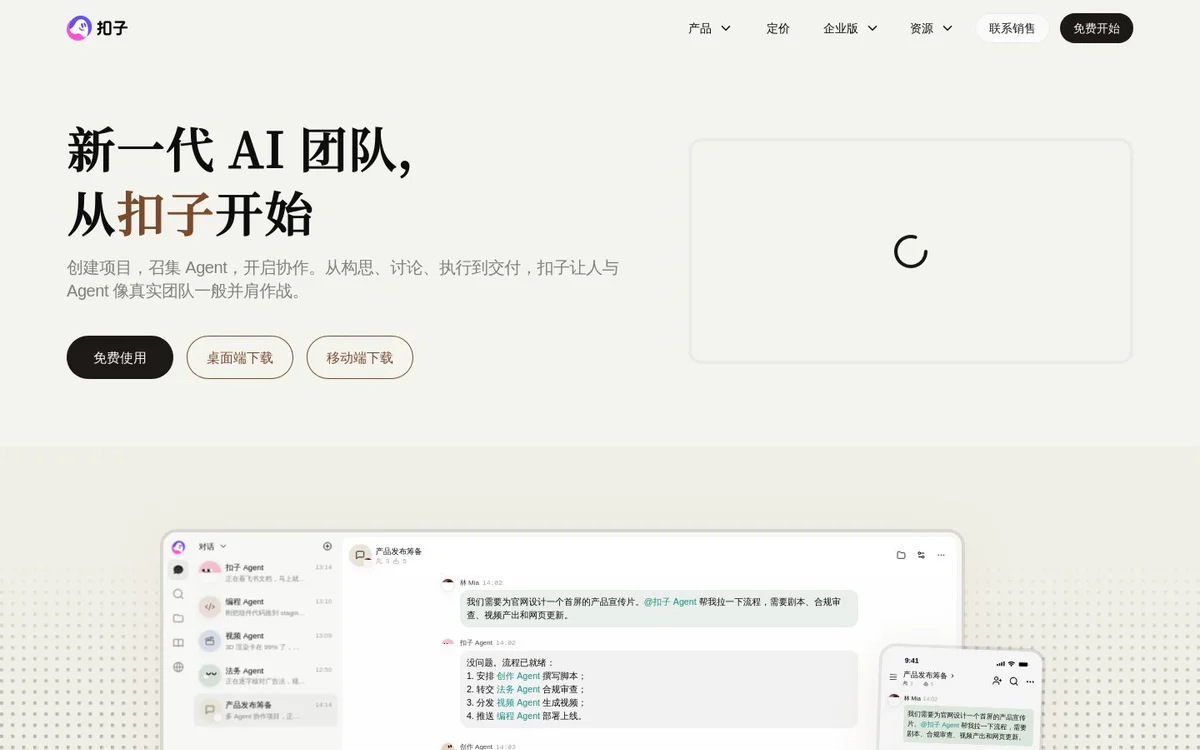The height and width of the screenshot is (750, 1200).
Task: Select the chat bubble icon in the preview sidebar
Action: tap(178, 570)
